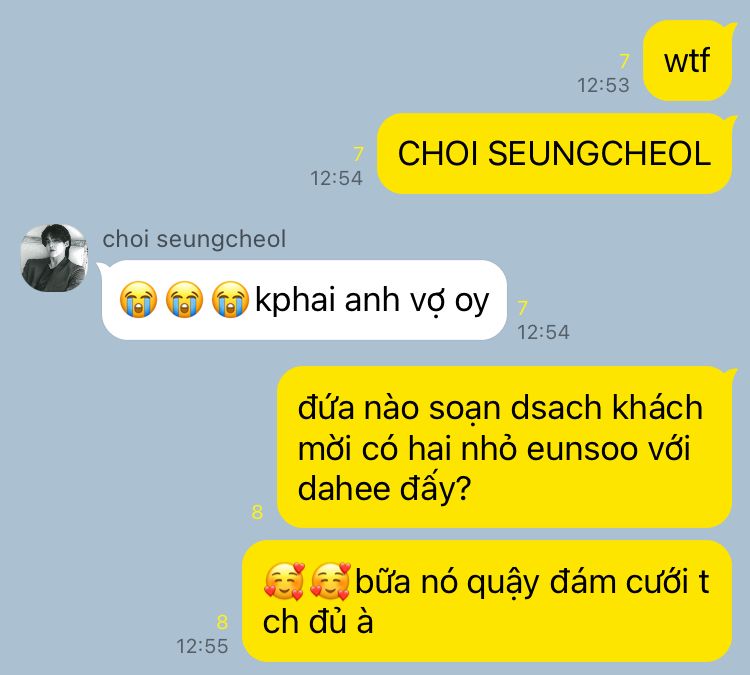Tap unread count 8 beside the guest list message
The image size is (750, 675).
[x=257, y=512]
